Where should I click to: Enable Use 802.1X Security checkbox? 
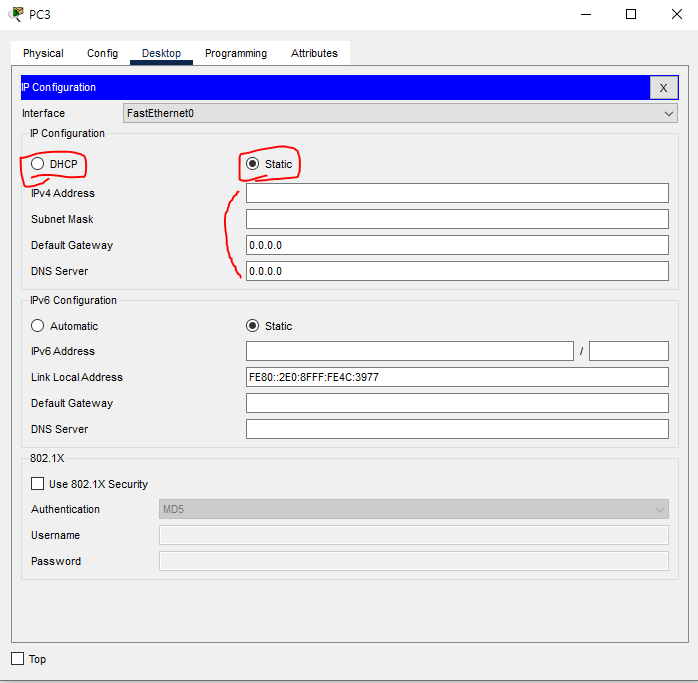pyautogui.click(x=37, y=484)
